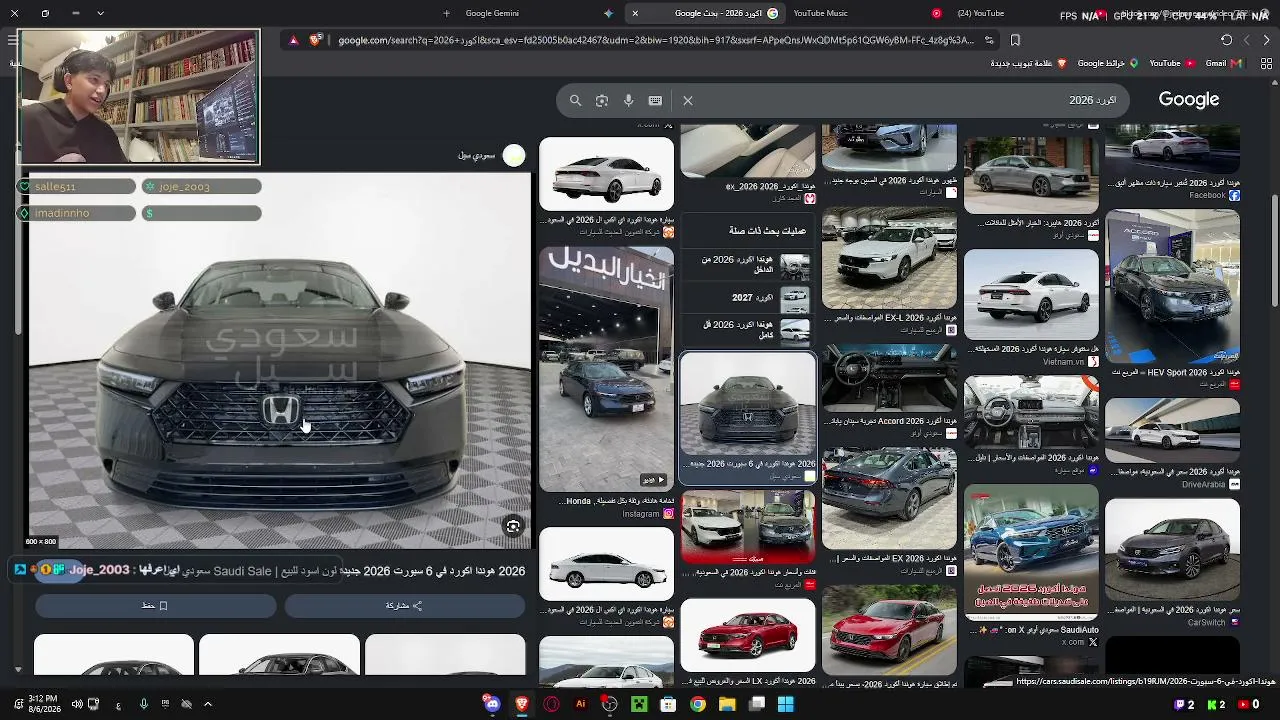Click the حفظ save button
The image size is (1280, 720).
[155, 605]
